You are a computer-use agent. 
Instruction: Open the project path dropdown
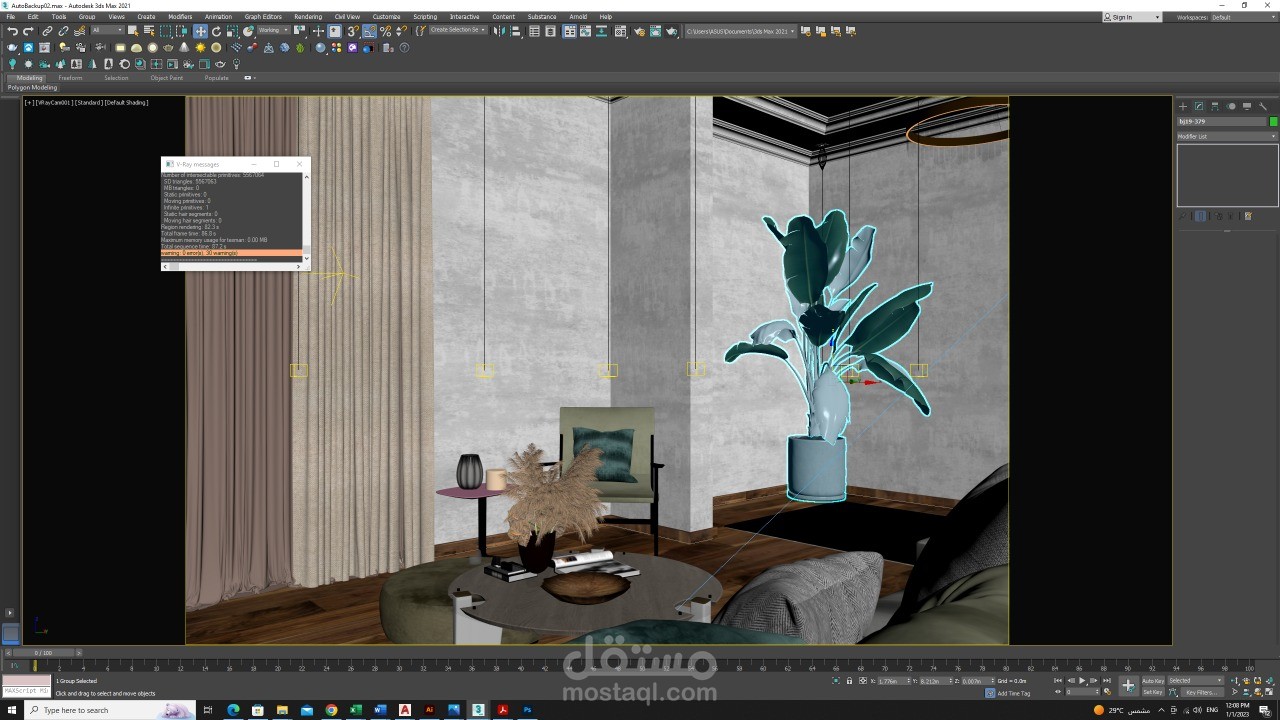pyautogui.click(x=740, y=31)
